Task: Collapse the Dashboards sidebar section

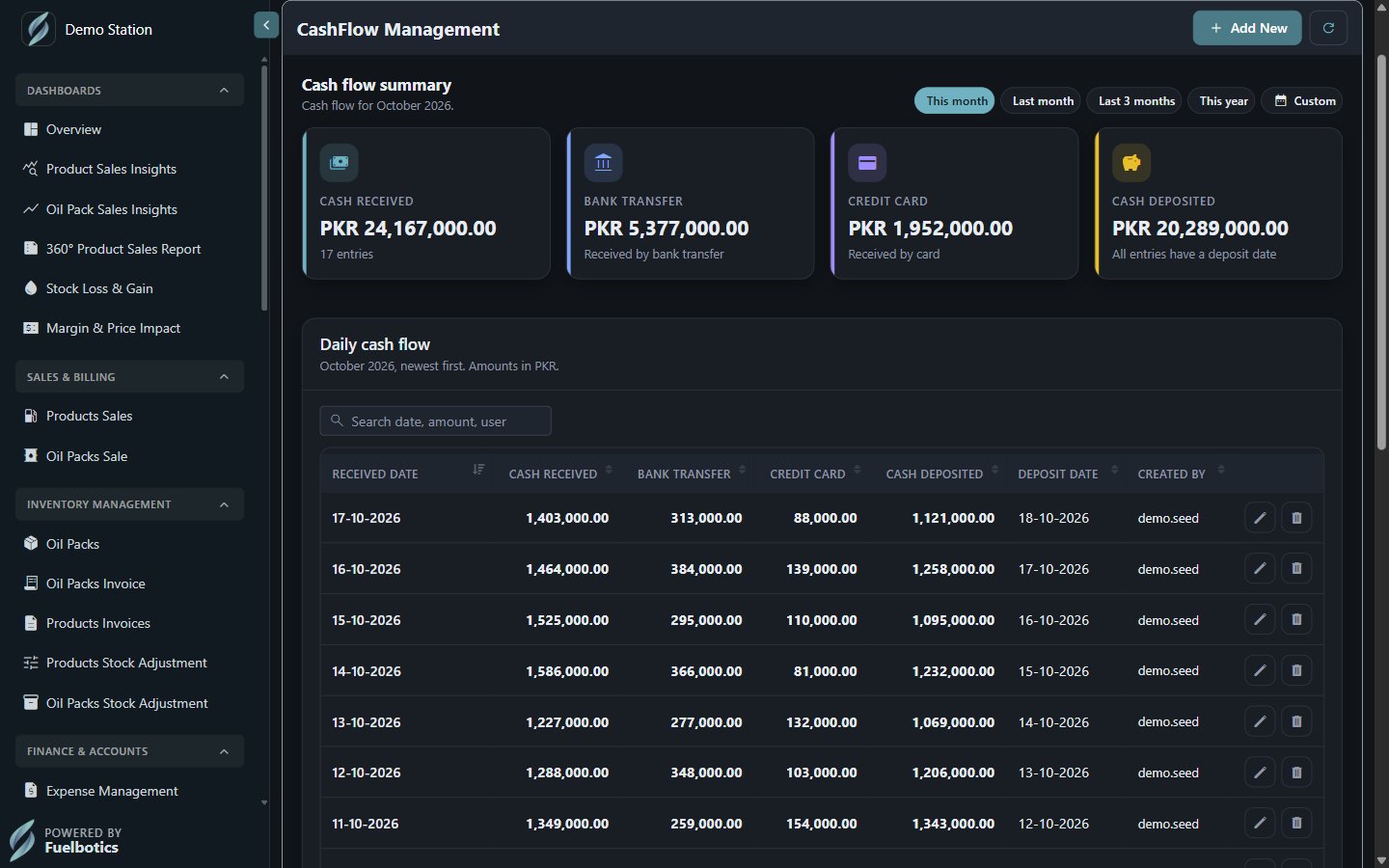Action: point(129,91)
